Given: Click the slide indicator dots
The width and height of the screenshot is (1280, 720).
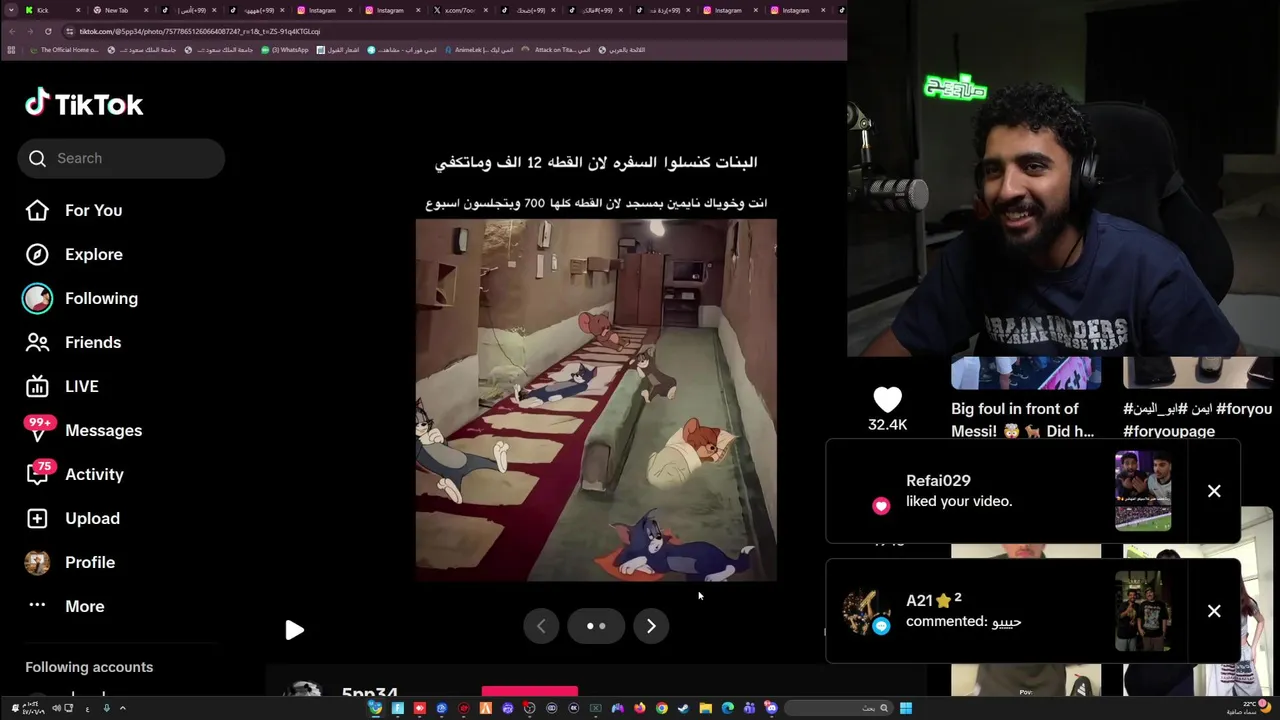Looking at the screenshot, I should click(596, 626).
